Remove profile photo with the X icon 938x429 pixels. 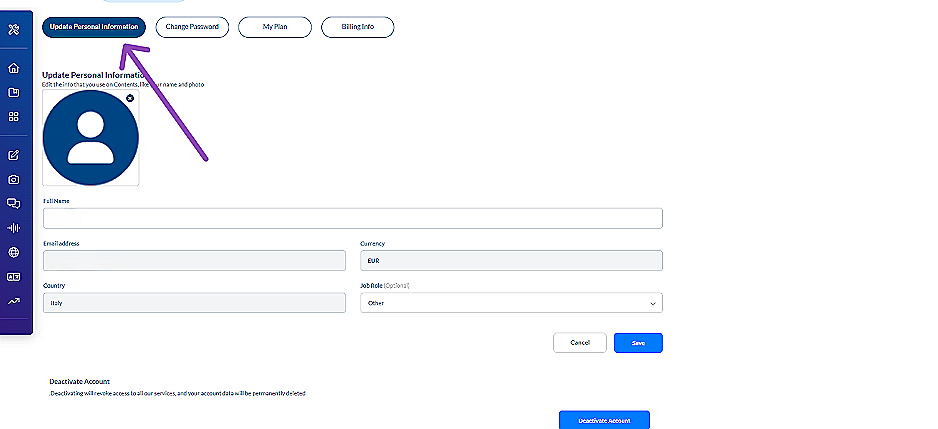(130, 98)
